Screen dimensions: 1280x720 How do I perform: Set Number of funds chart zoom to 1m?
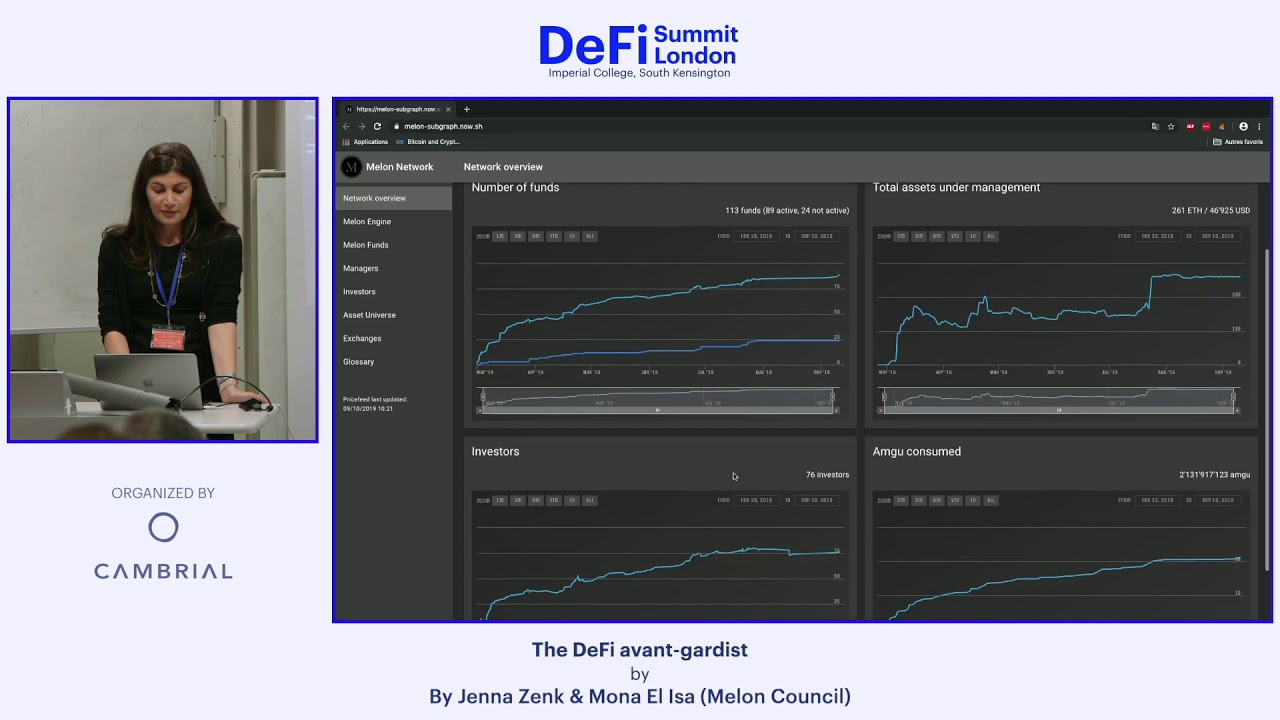tap(500, 236)
